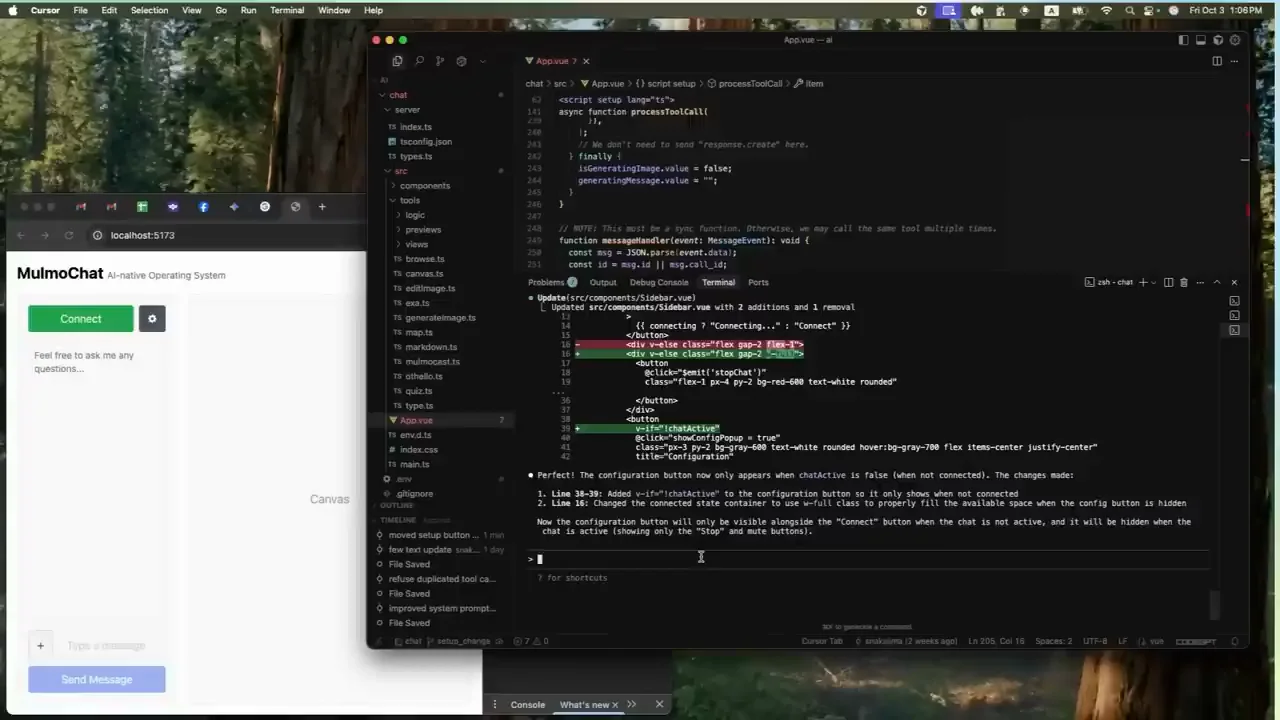Open the Debug Console tab
This screenshot has height=720, width=1280.
click(659, 282)
